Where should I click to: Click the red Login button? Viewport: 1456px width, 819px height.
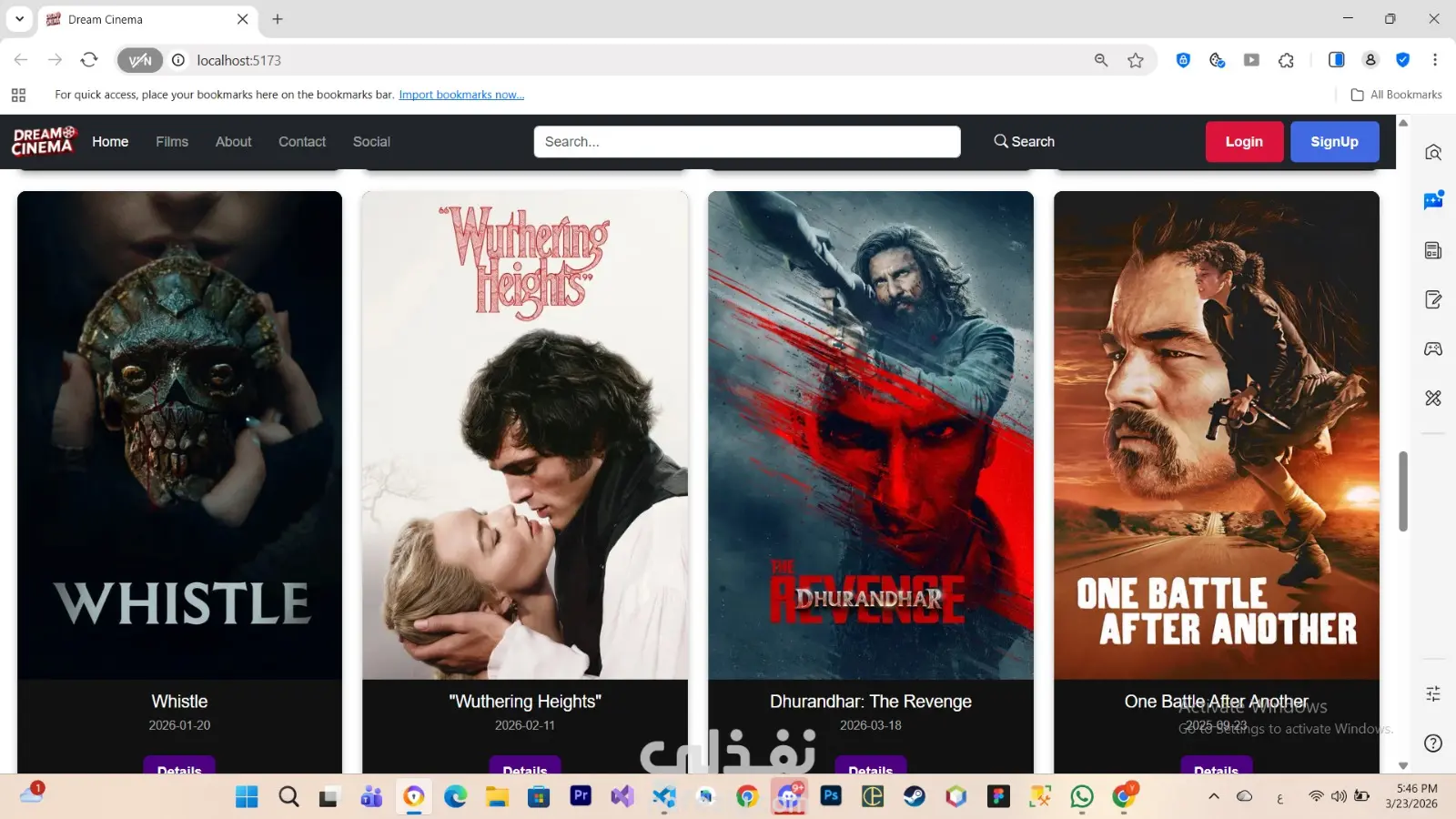click(1244, 141)
